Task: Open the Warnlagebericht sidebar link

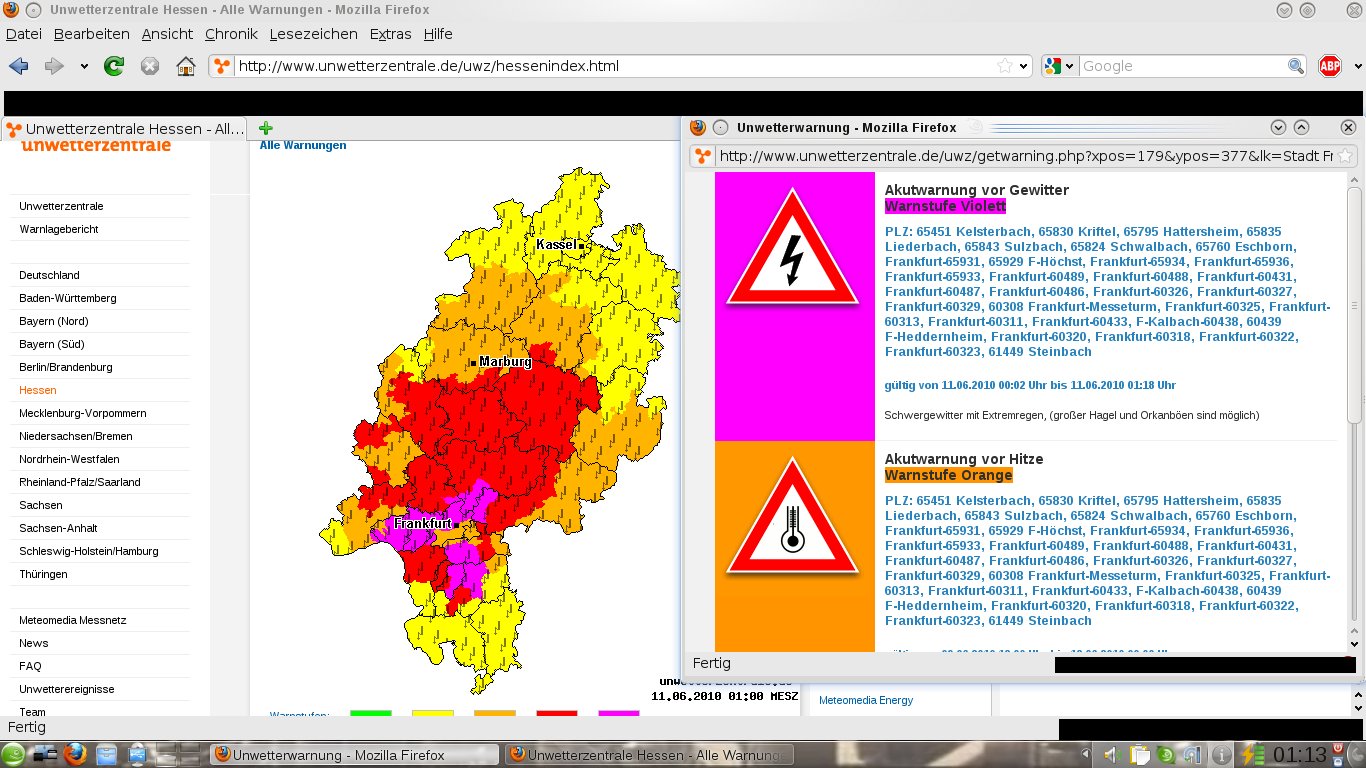Action: coord(59,229)
